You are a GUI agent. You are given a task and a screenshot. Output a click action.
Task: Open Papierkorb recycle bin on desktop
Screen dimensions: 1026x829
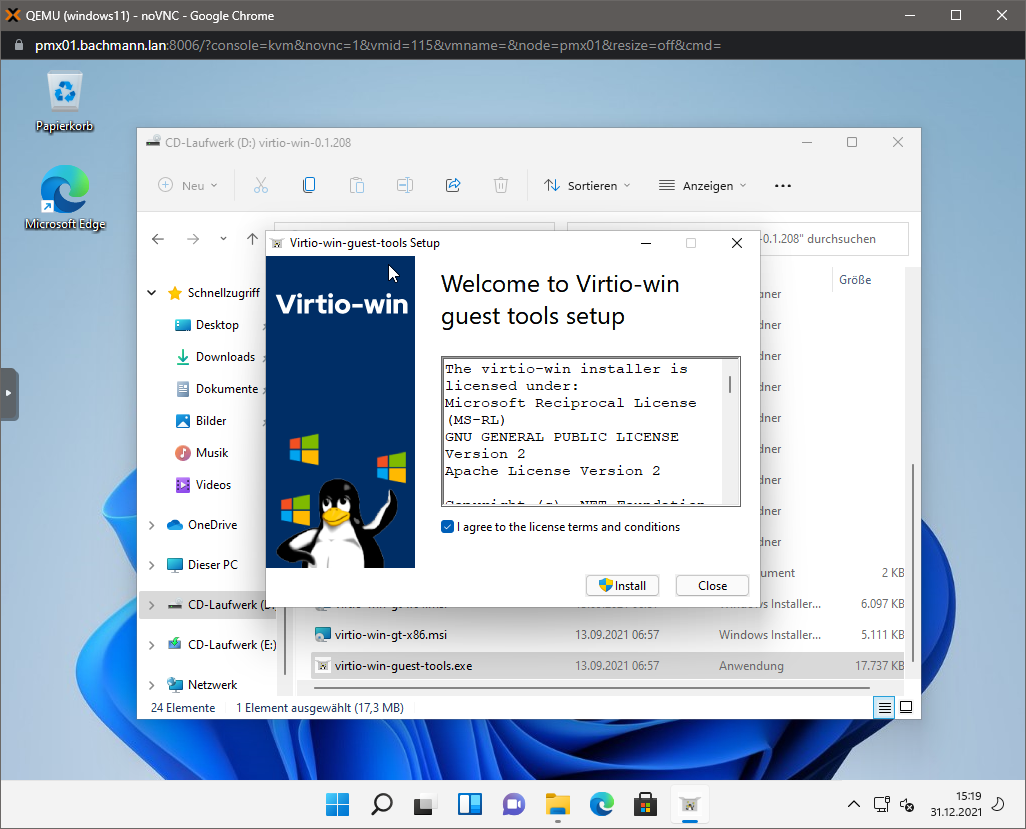coord(64,101)
